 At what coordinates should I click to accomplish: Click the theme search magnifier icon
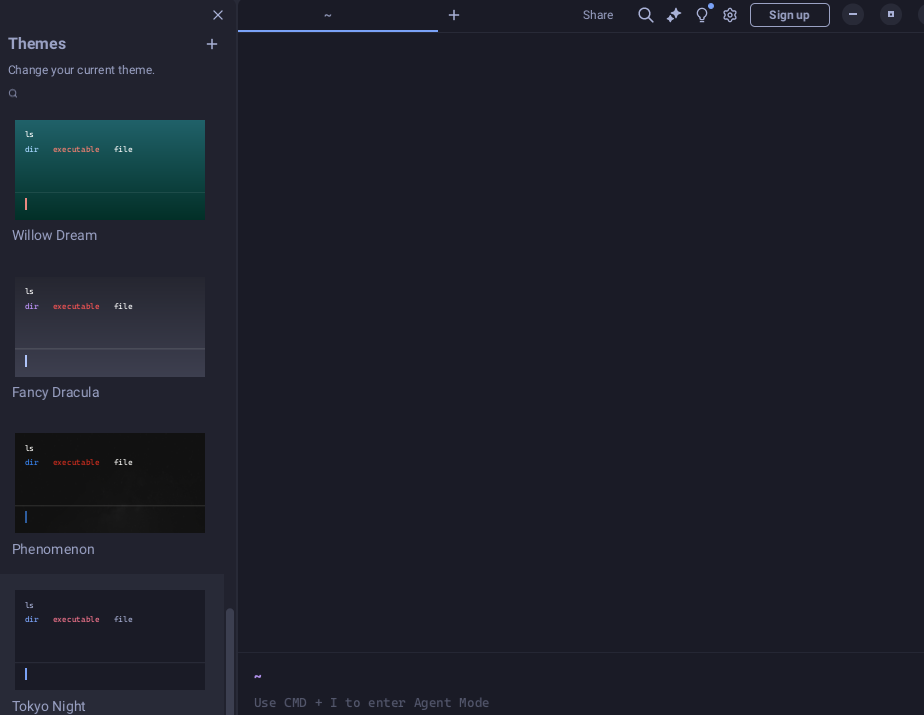(13, 94)
